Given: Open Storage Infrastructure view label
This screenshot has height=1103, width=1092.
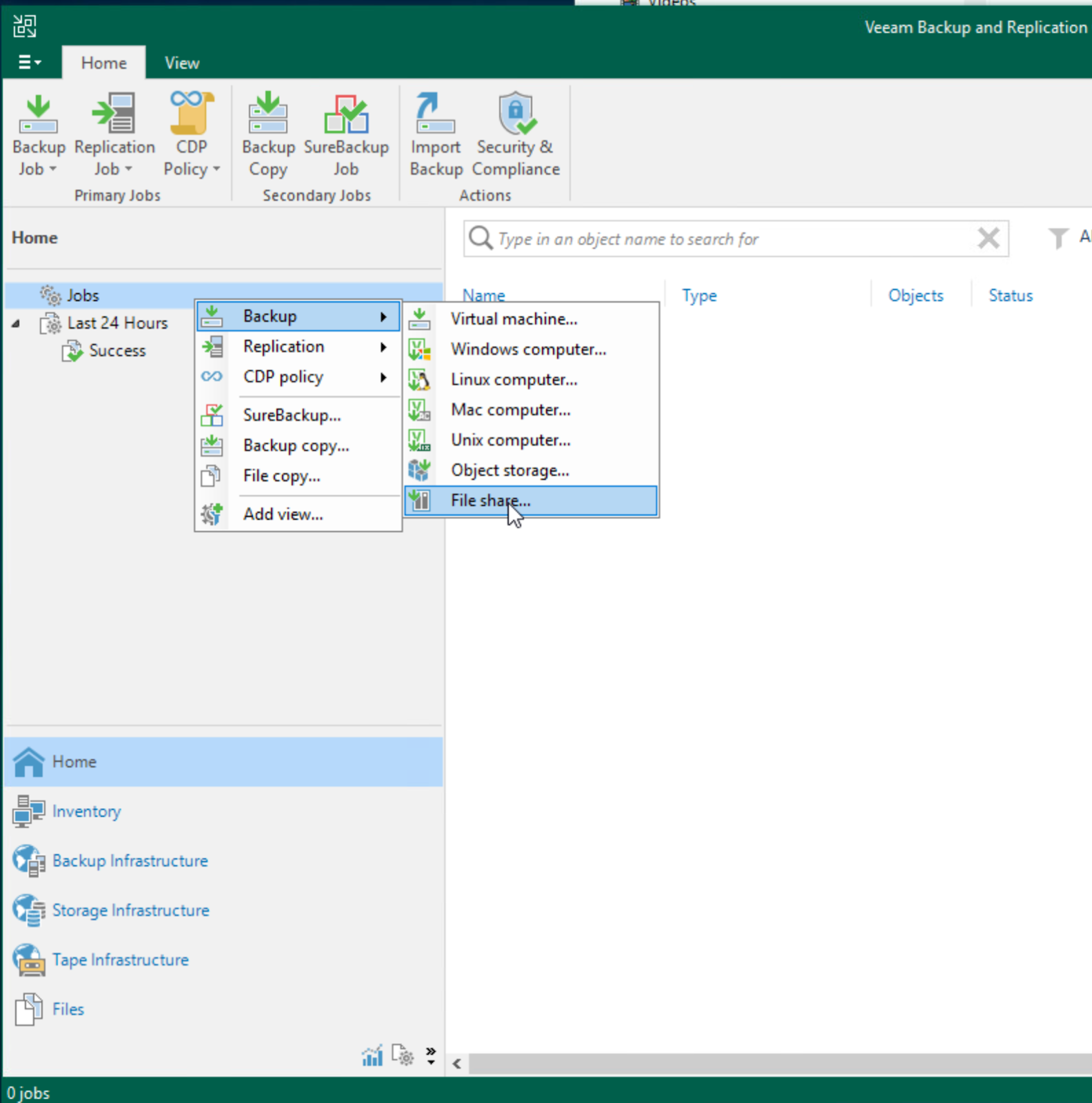Looking at the screenshot, I should [131, 911].
